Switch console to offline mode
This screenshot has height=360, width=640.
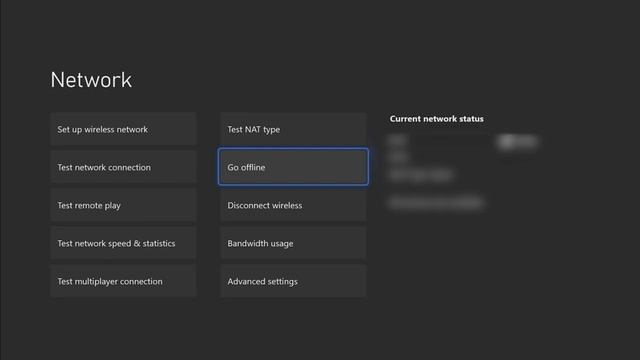pos(293,167)
